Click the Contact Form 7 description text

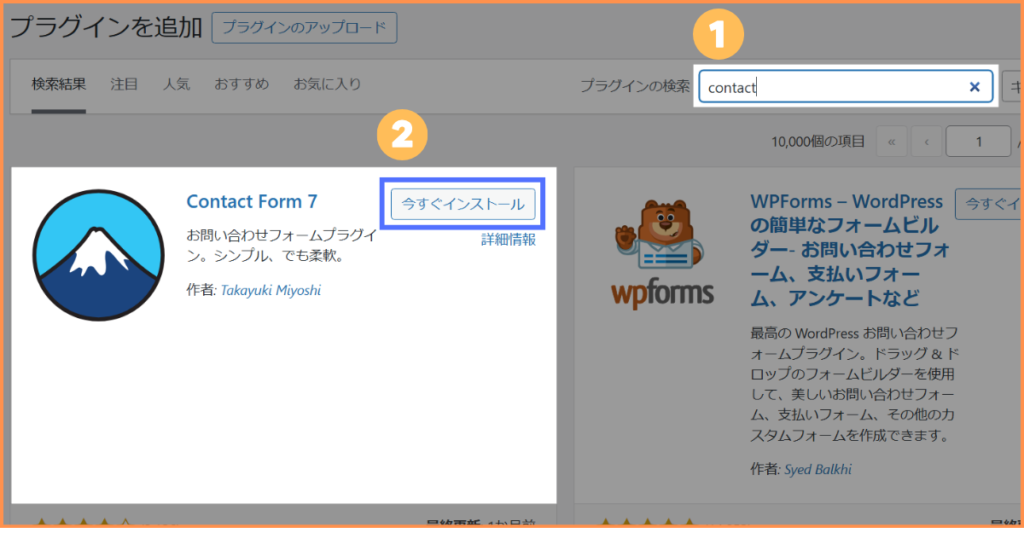coord(282,245)
